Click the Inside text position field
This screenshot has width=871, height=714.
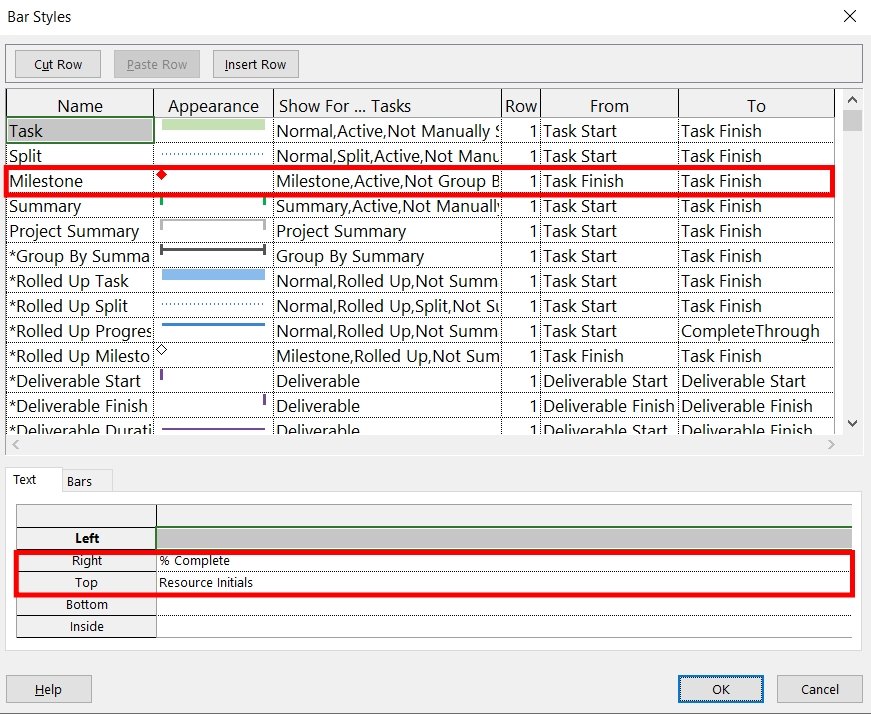(x=504, y=626)
